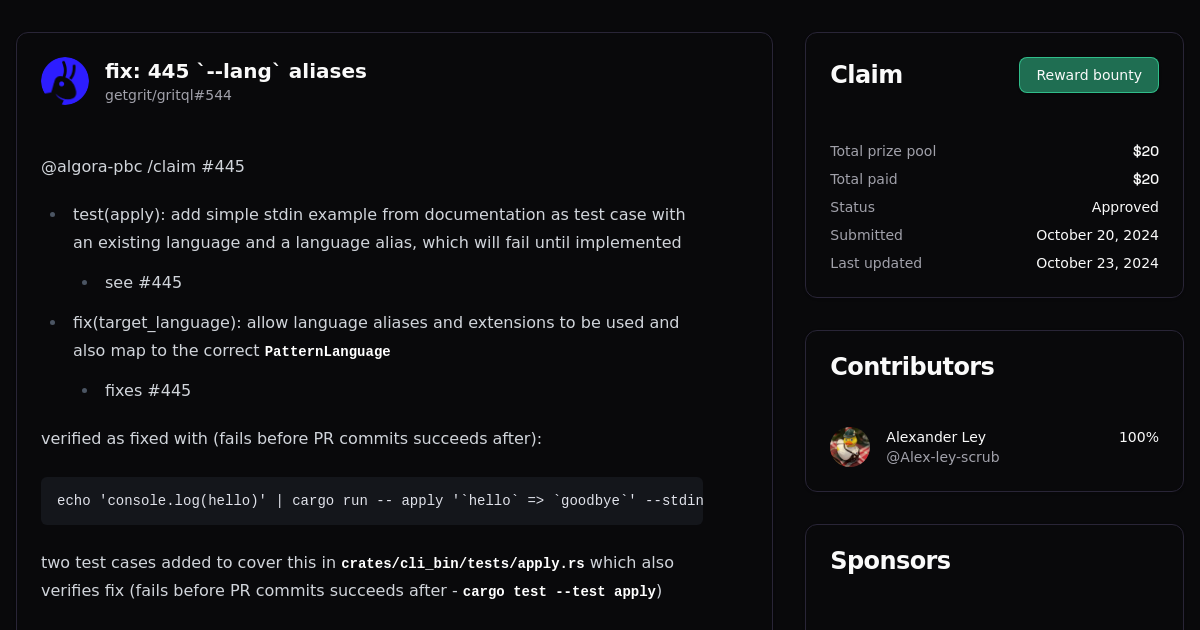Screen dimensions: 1200x630
Task: Click the Sponsors section heading
Action: click(x=890, y=561)
